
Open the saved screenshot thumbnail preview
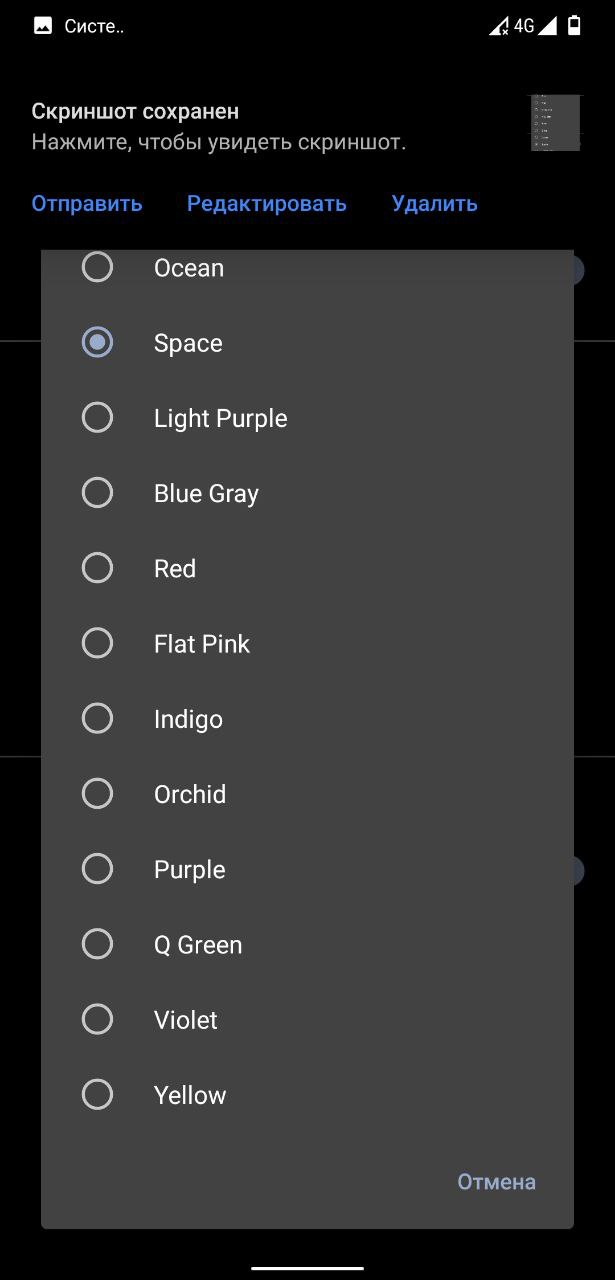point(556,123)
